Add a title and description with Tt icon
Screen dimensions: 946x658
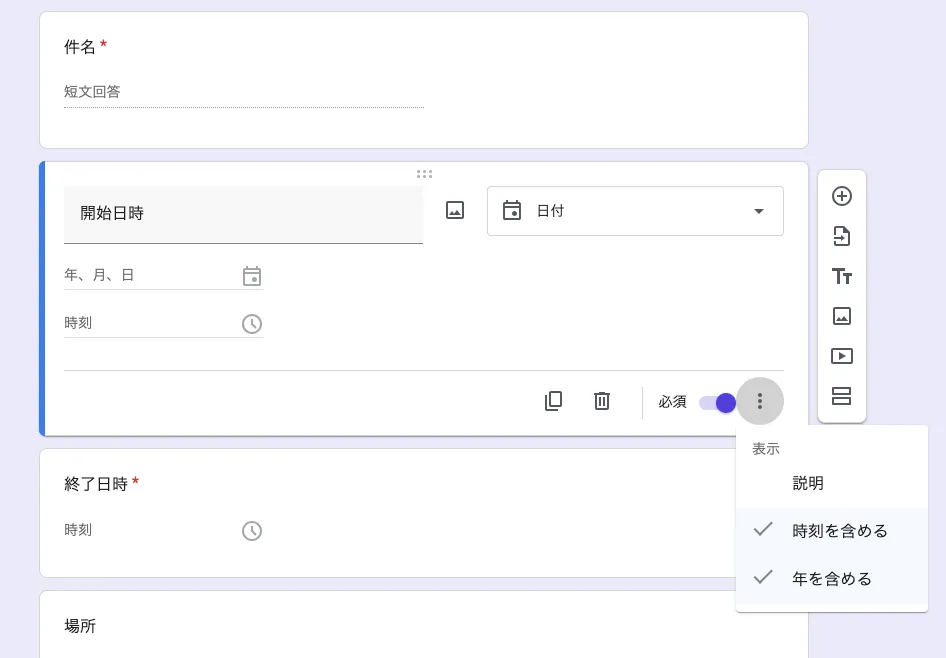(842, 276)
